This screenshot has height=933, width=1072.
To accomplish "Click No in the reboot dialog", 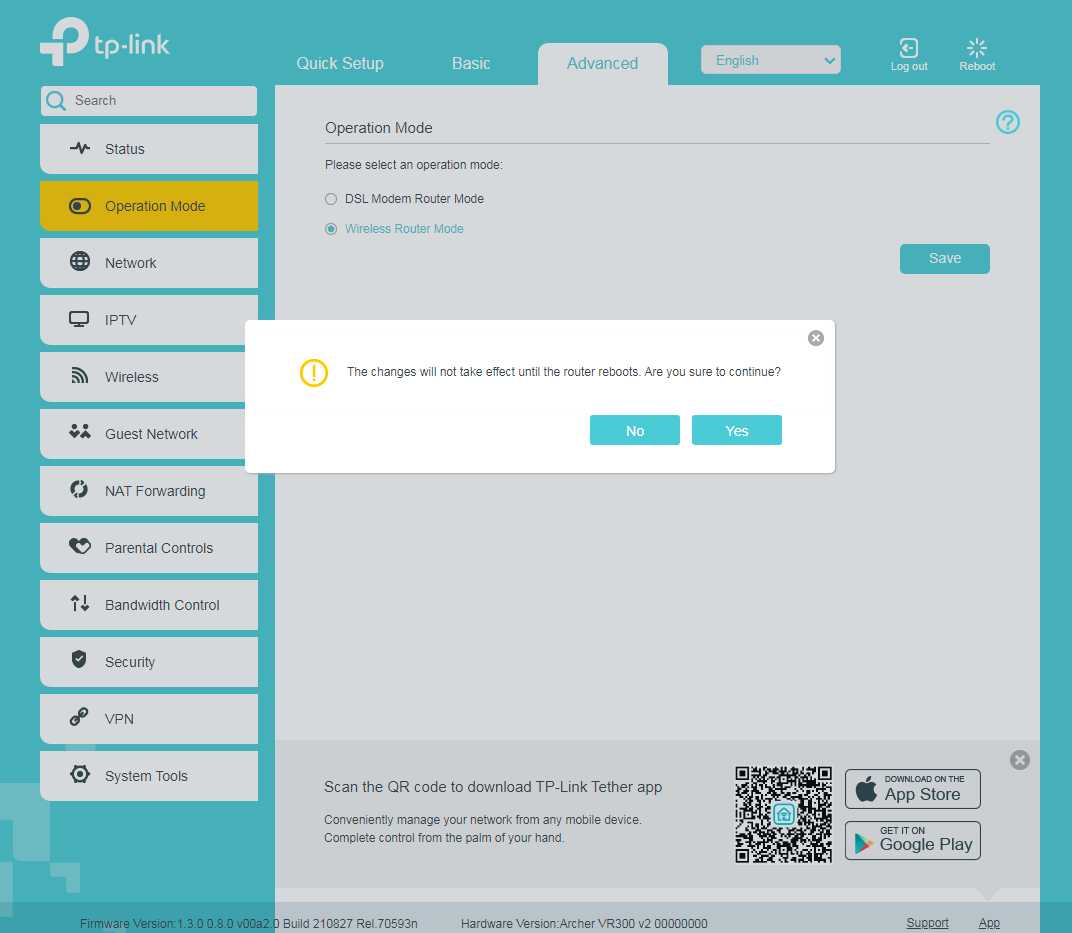I will tap(634, 431).
